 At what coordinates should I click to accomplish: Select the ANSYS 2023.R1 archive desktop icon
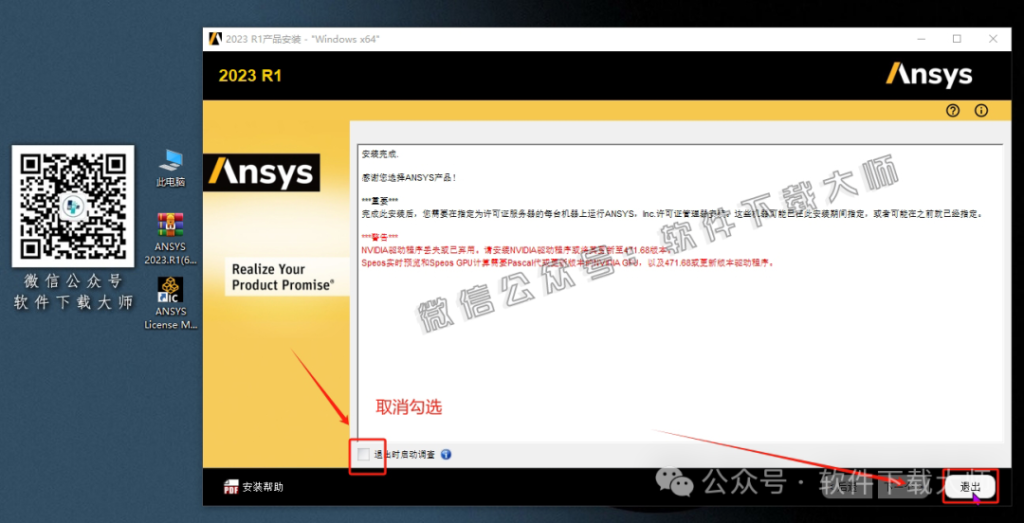[170, 239]
